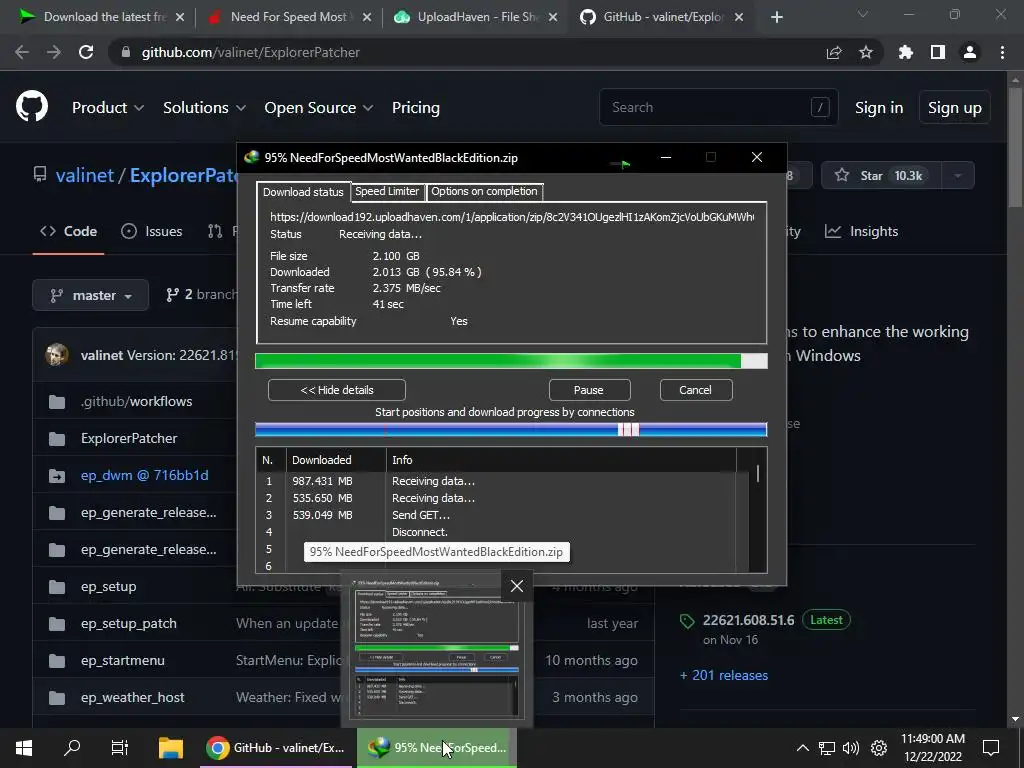Open Task View on the taskbar
The height and width of the screenshot is (768, 1024).
click(120, 748)
